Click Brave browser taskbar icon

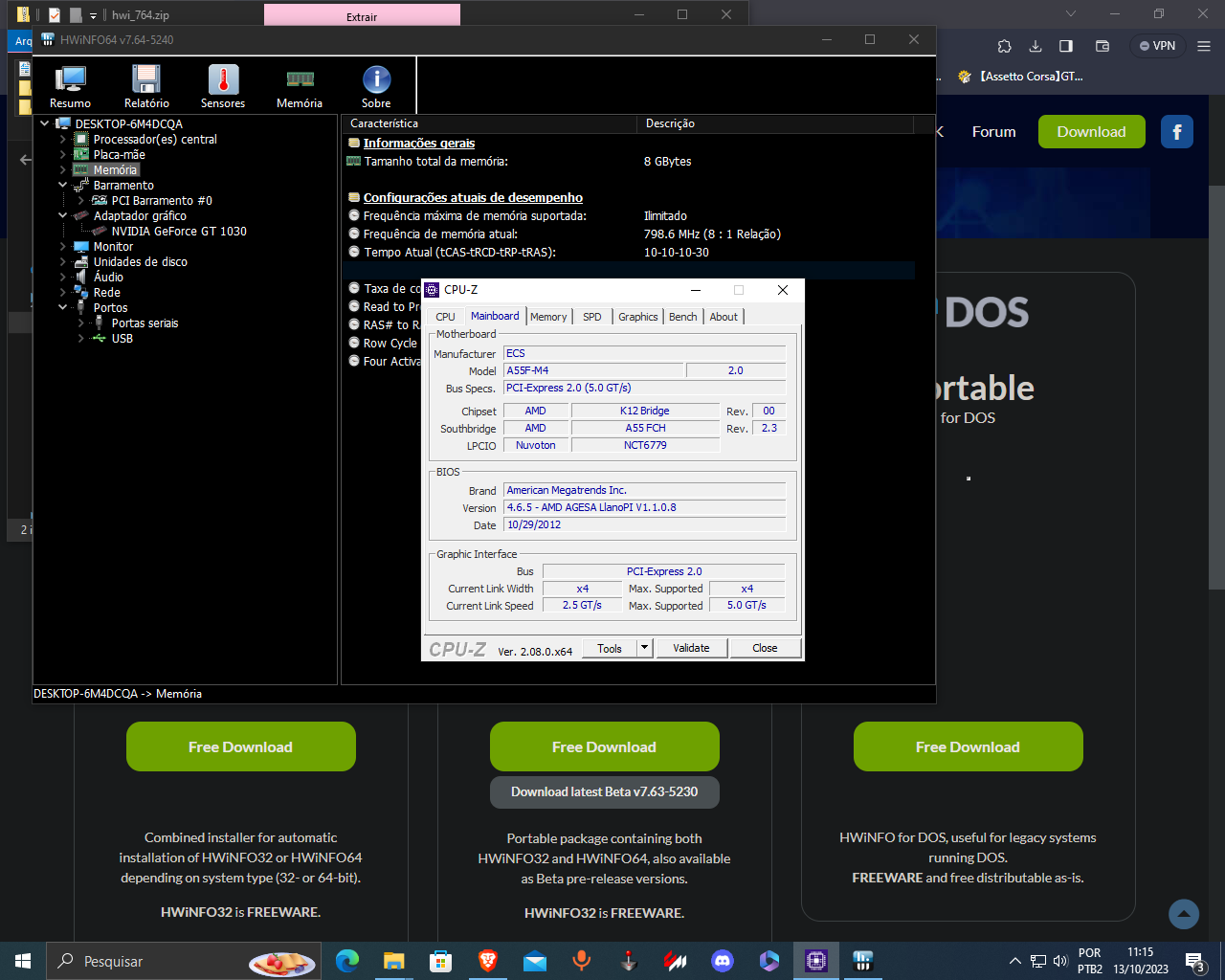coord(488,961)
